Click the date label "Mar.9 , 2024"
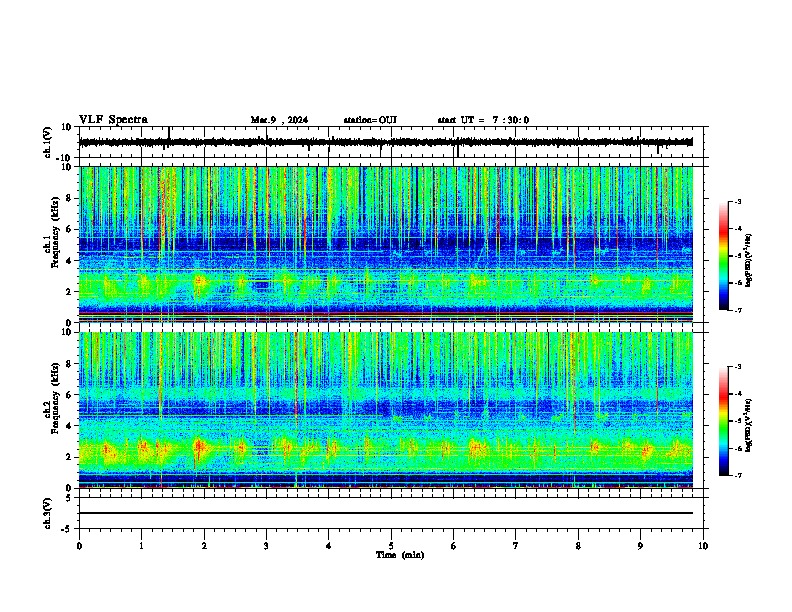Screen dimensions: 792x612 [279, 120]
